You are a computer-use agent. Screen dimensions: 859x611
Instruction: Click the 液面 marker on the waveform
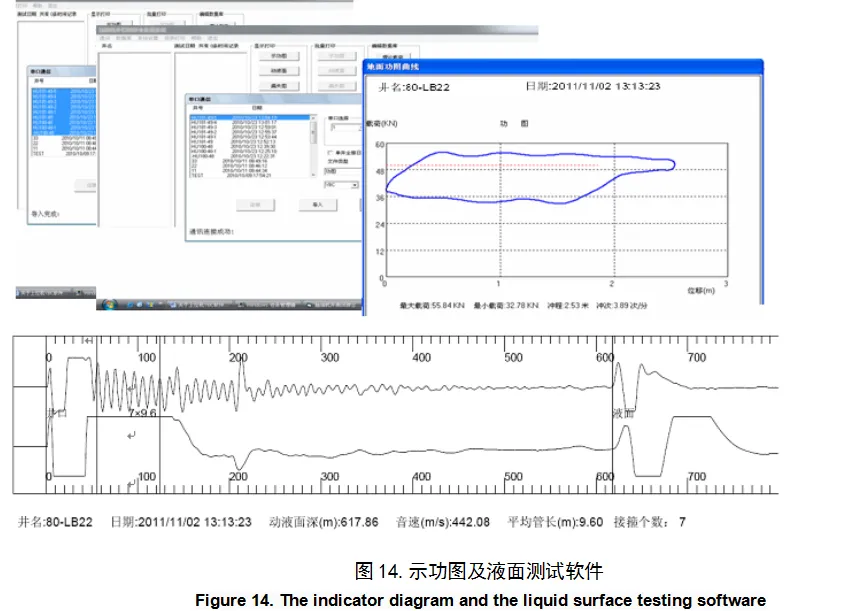point(624,412)
